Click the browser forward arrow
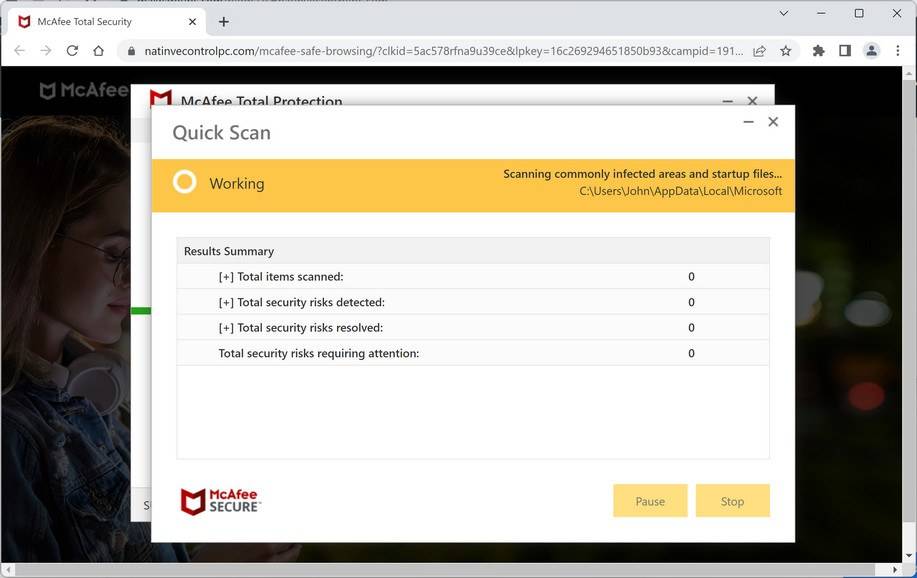This screenshot has height=578, width=917. 46,51
